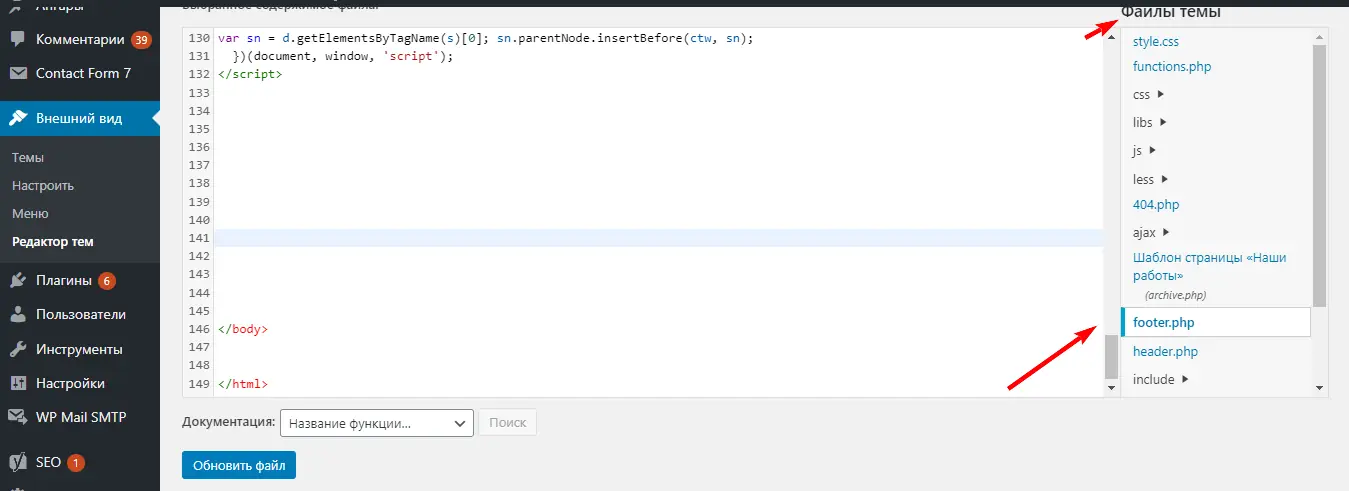Screen dimensions: 1349x491
Task: Open Внешний вид menu
Action: click(80, 118)
